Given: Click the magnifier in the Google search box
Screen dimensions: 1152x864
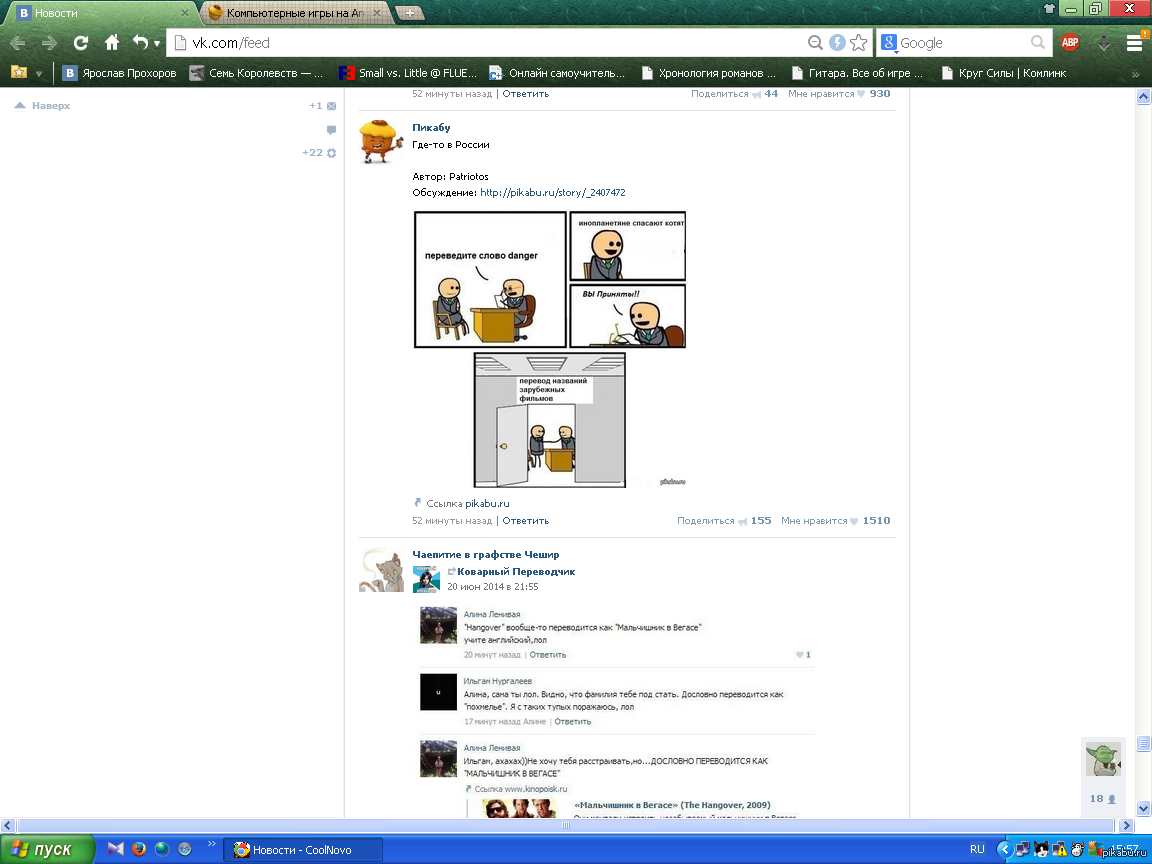Looking at the screenshot, I should tap(1037, 43).
